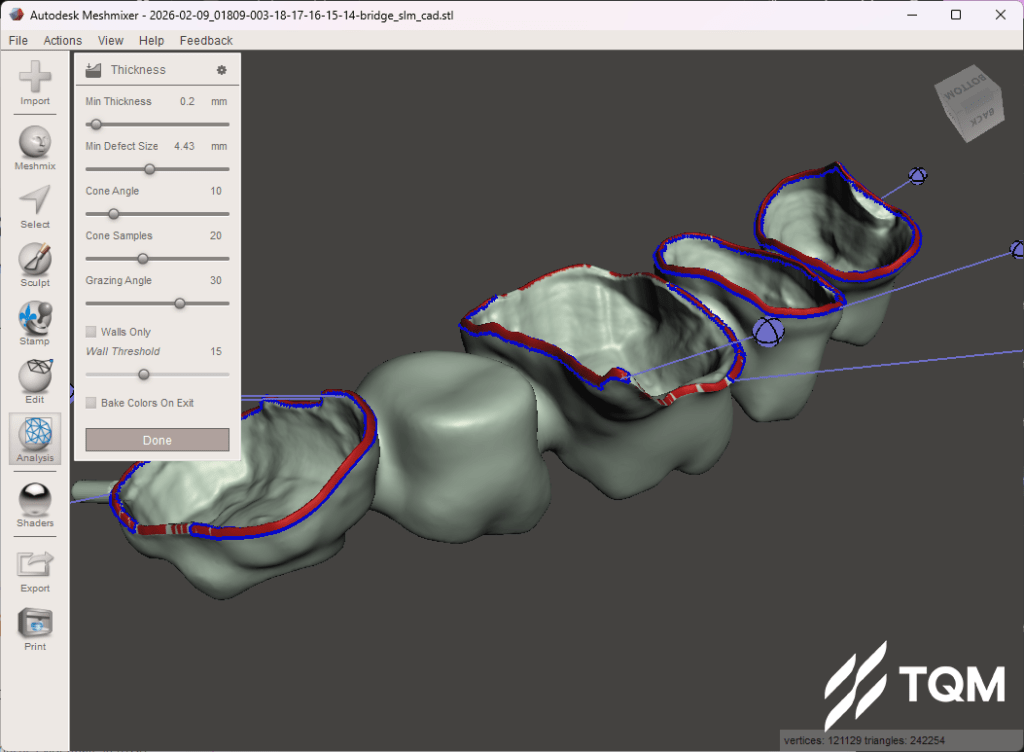1024x752 pixels.
Task: Click the Min Thickness slider handle
Action: 96,124
